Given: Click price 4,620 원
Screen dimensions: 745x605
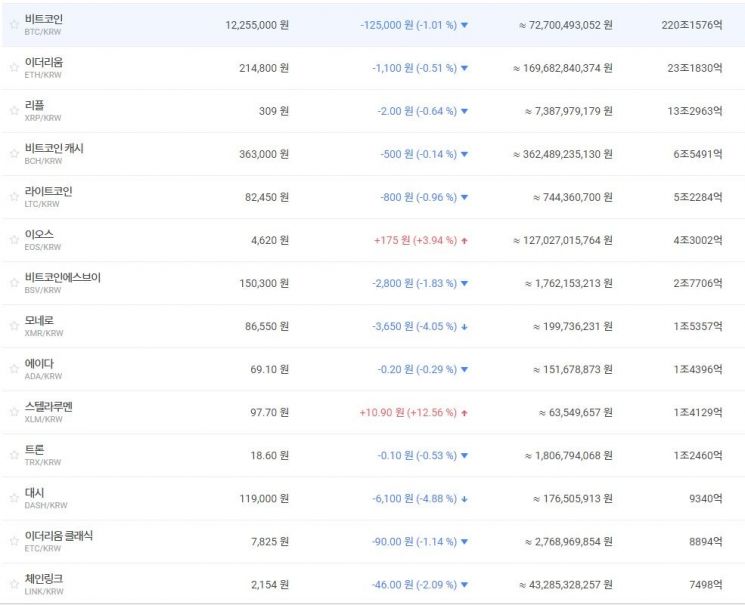Looking at the screenshot, I should (270, 240).
